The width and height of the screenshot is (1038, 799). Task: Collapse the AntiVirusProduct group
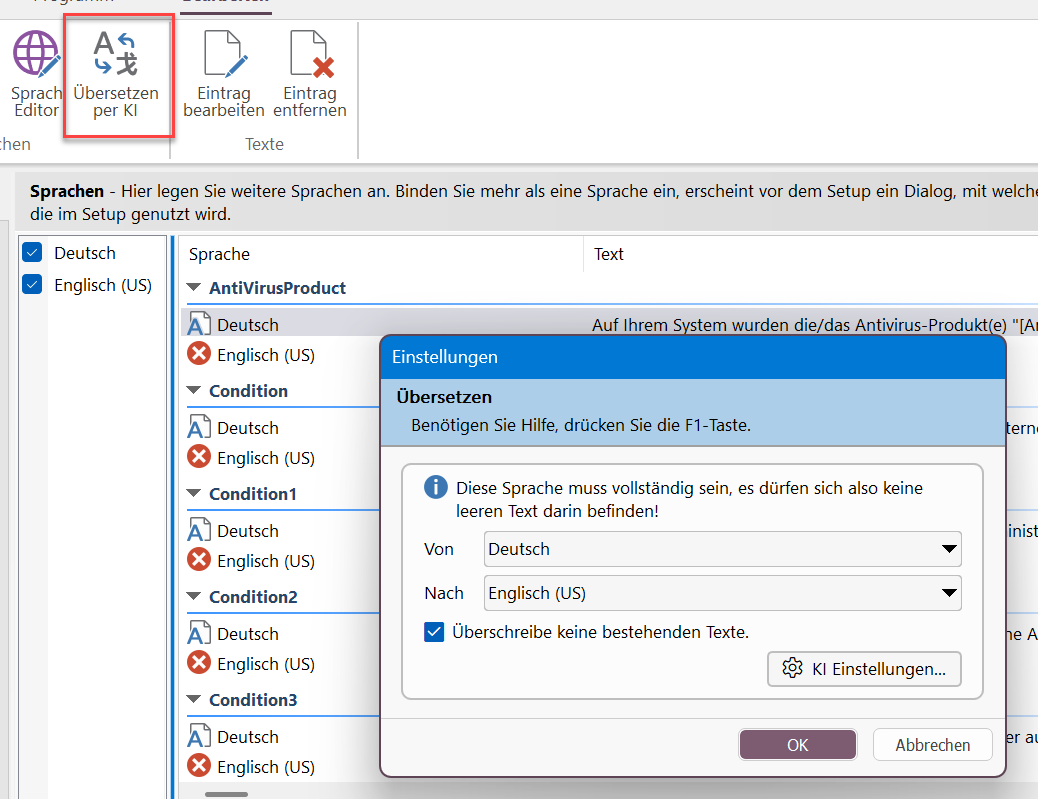[194, 287]
